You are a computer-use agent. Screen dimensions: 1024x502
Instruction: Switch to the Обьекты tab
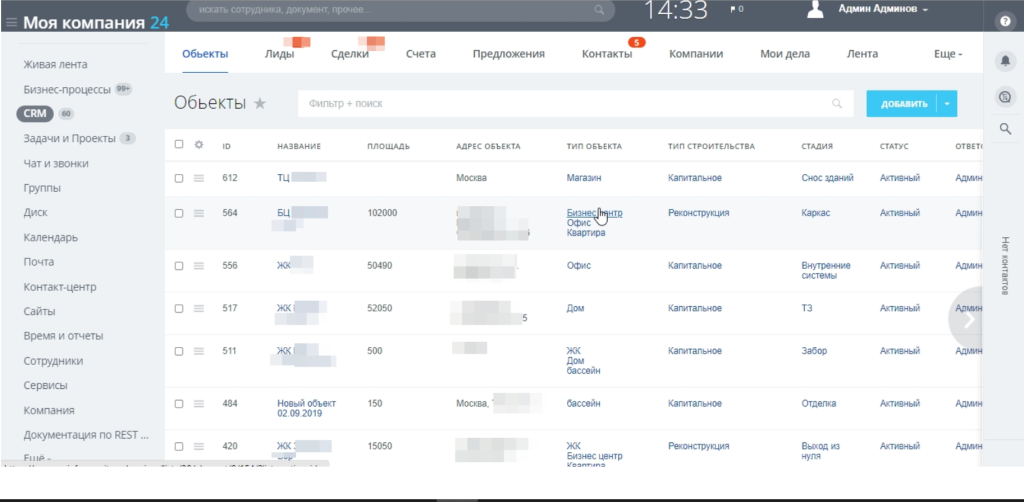[x=205, y=54]
